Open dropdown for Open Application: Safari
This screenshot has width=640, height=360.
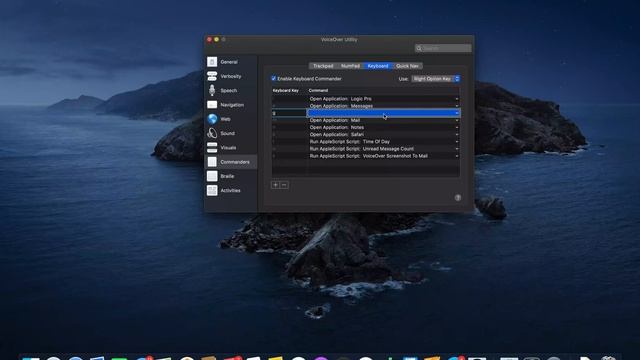(457, 134)
